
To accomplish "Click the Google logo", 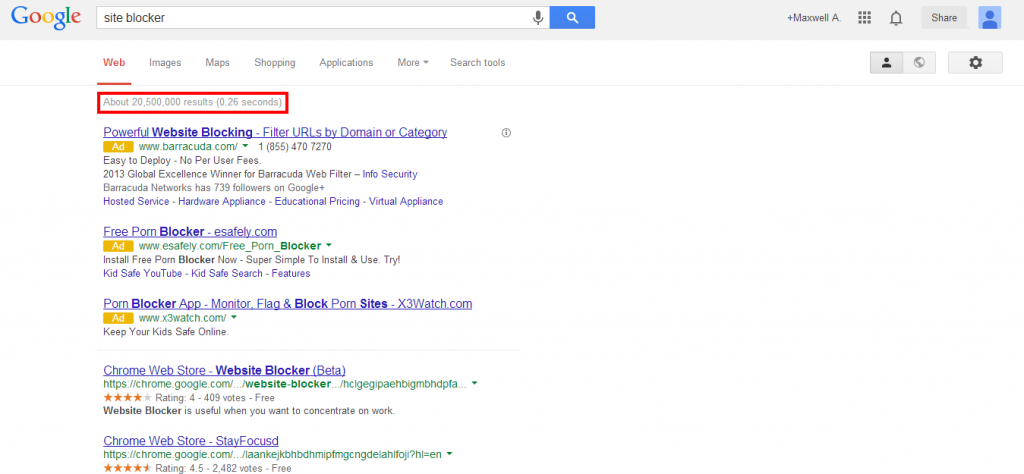I will (x=46, y=18).
